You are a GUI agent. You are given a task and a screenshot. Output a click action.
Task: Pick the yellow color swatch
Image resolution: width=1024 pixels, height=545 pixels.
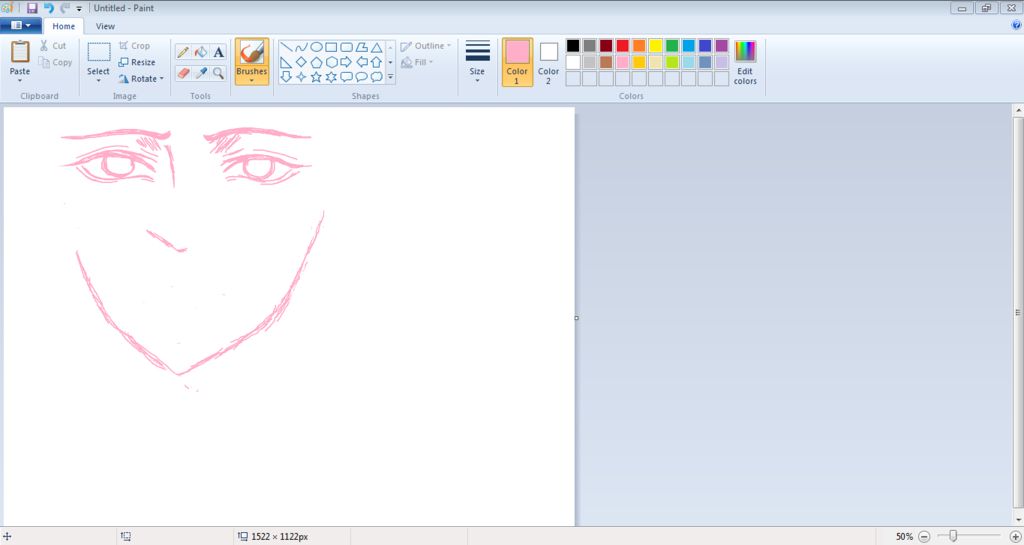pos(656,46)
